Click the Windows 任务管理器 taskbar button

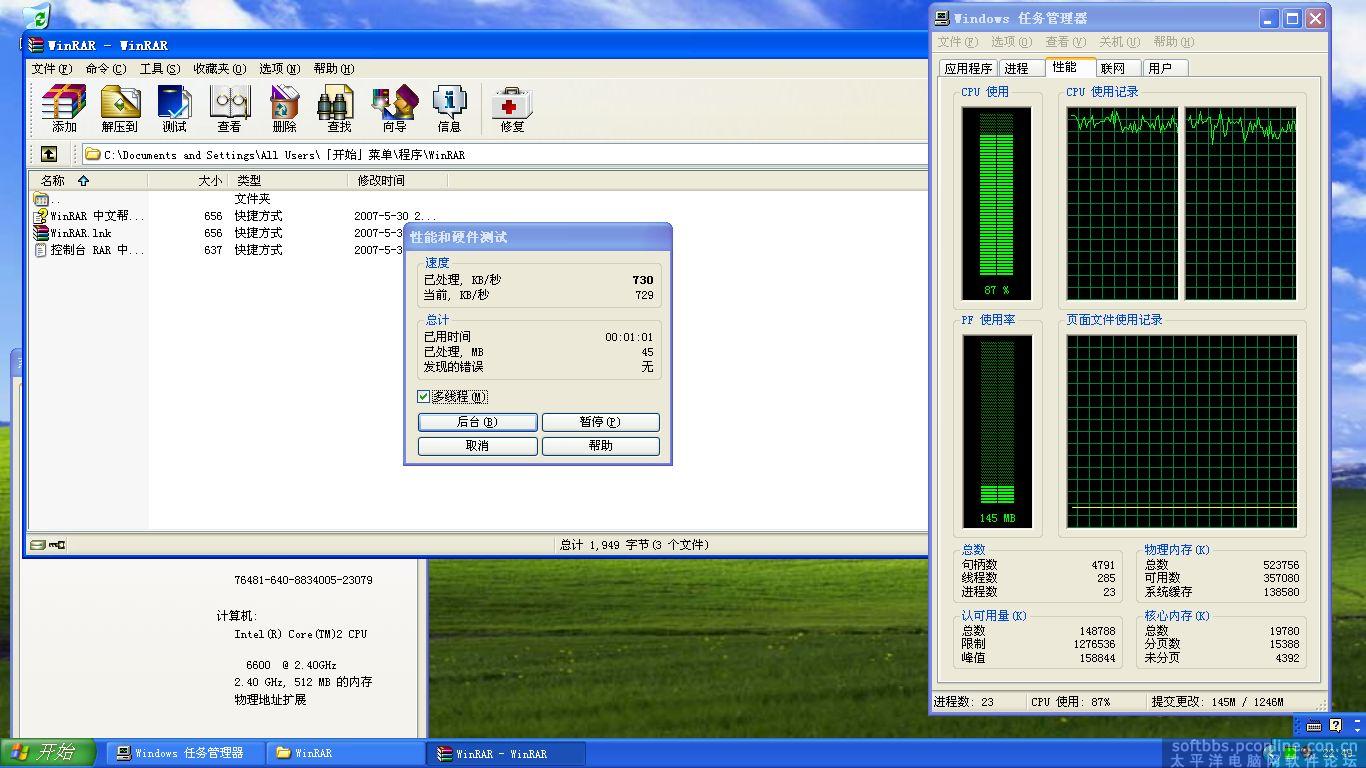(x=186, y=753)
